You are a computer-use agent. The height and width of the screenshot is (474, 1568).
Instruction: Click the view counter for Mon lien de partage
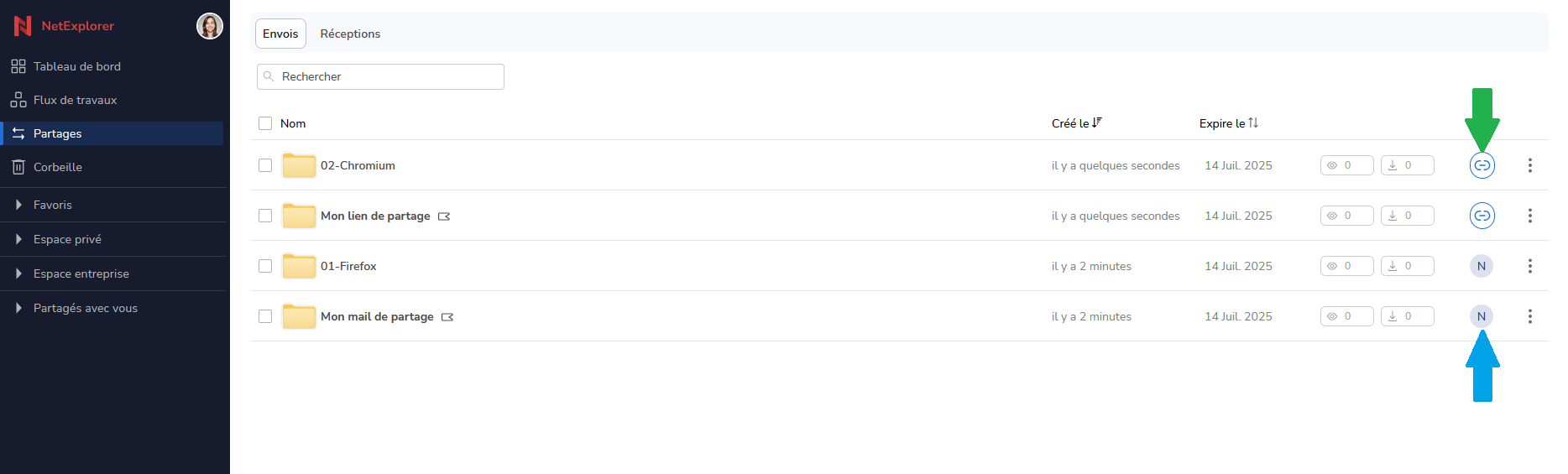click(x=1347, y=216)
